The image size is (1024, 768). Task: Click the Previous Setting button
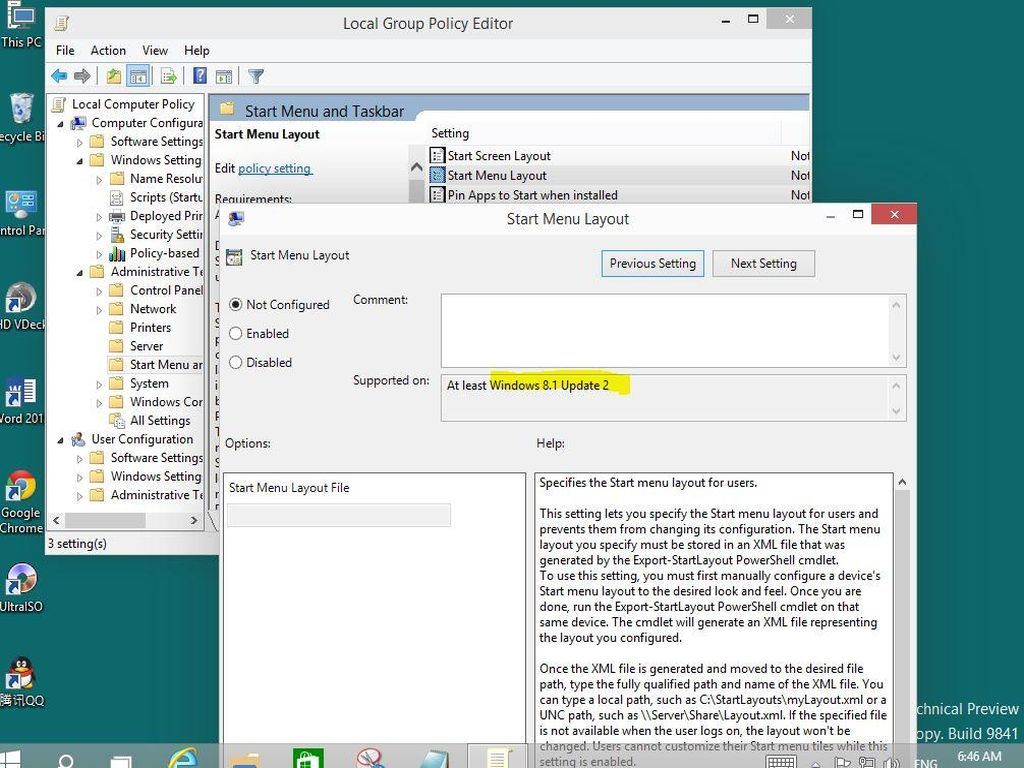(x=652, y=263)
